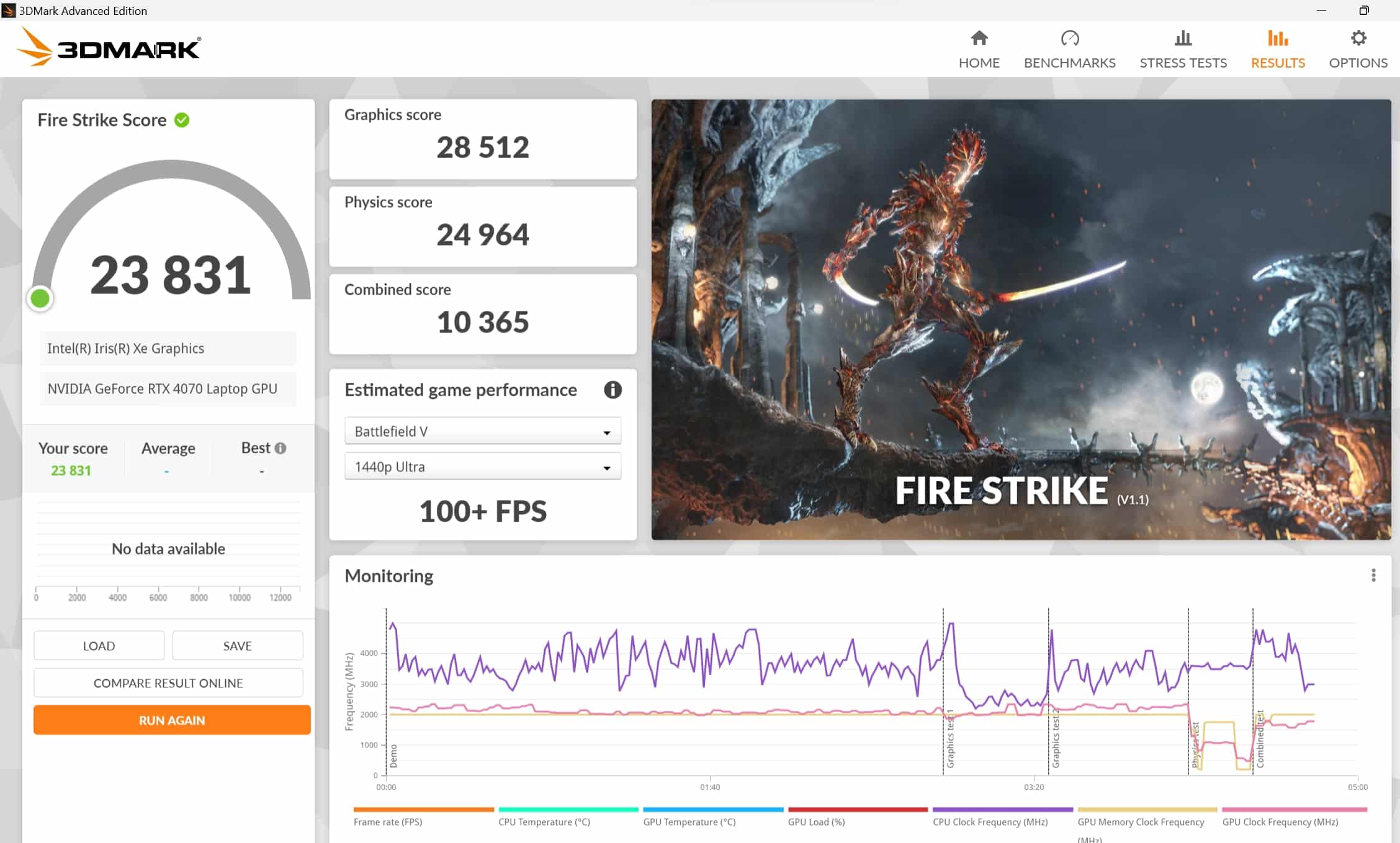Click the 3DMark logo
Image resolution: width=1400 pixels, height=843 pixels.
[x=109, y=48]
